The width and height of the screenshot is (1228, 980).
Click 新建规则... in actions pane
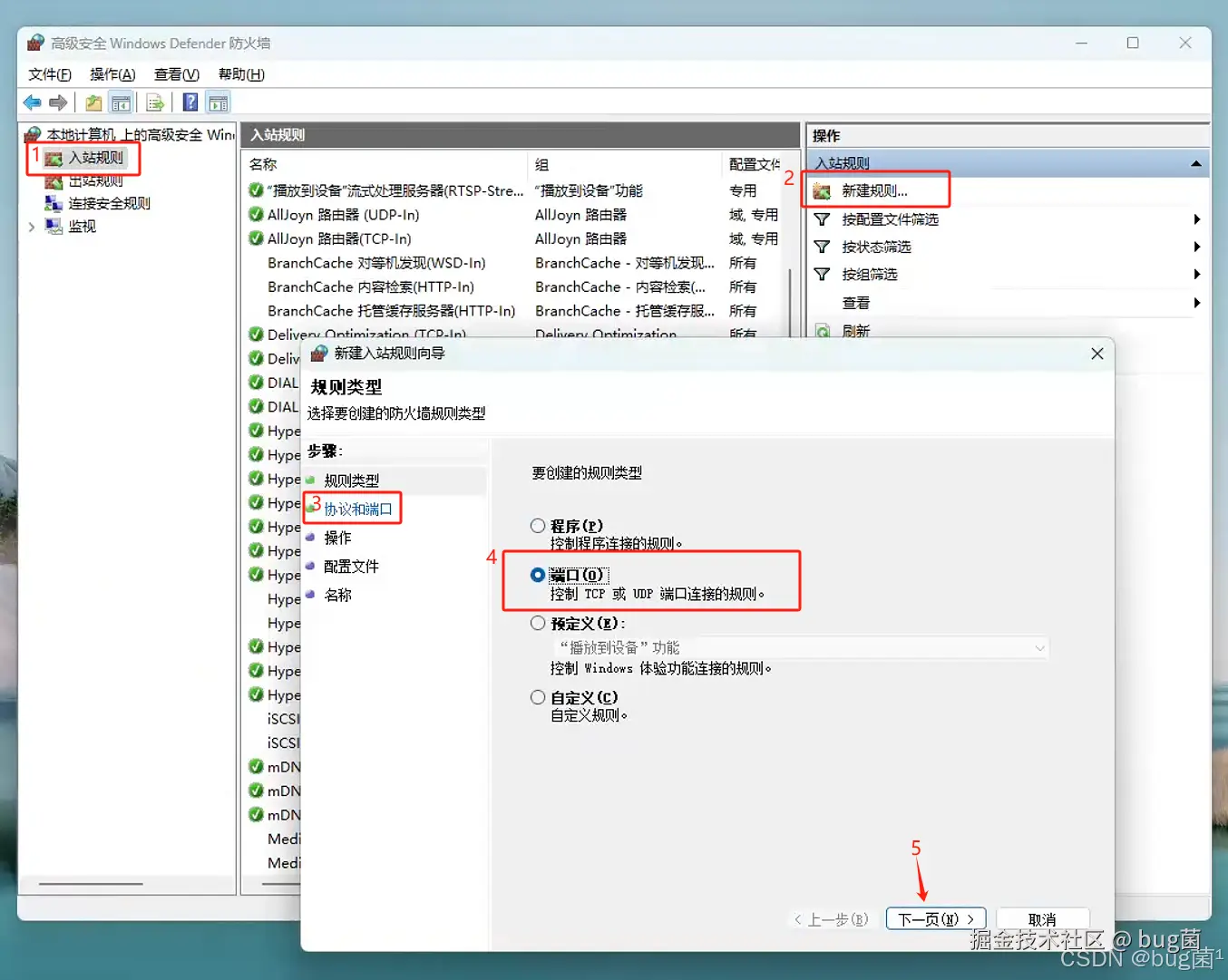[874, 191]
